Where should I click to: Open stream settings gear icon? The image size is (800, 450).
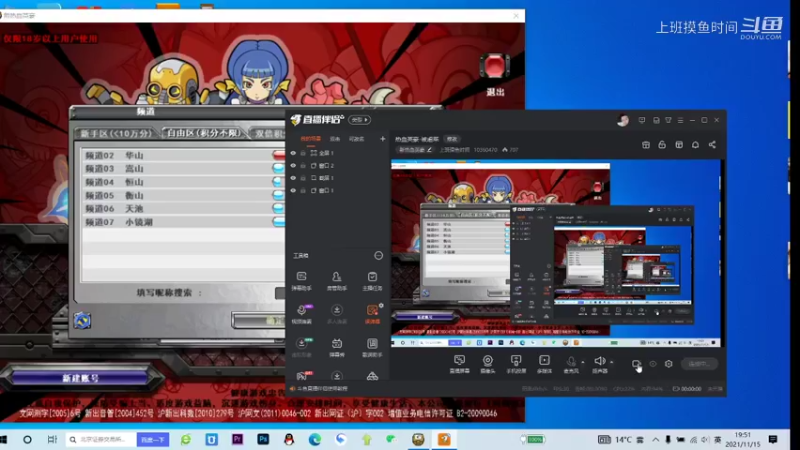coord(668,364)
